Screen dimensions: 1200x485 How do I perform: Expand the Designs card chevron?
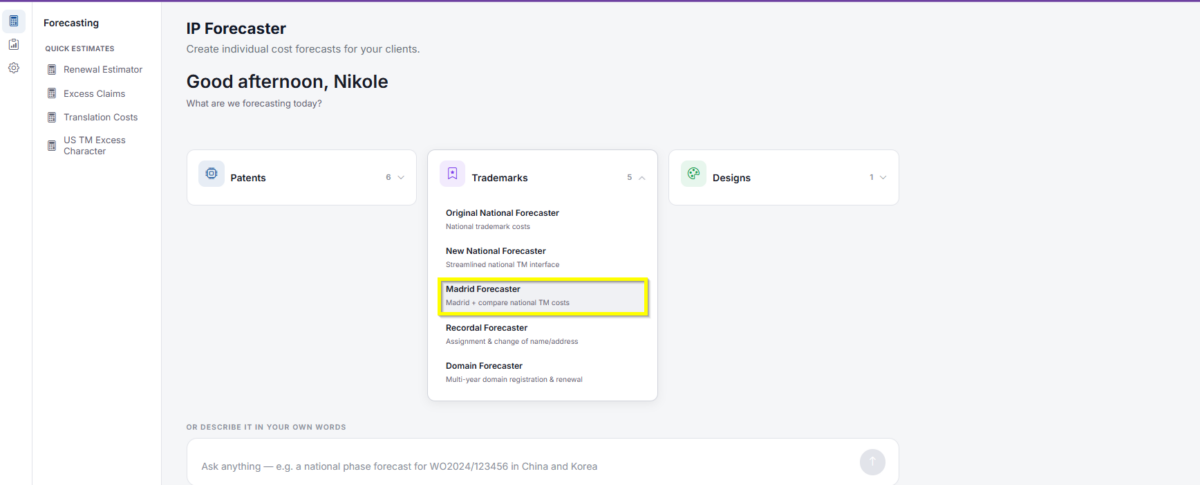coord(883,177)
